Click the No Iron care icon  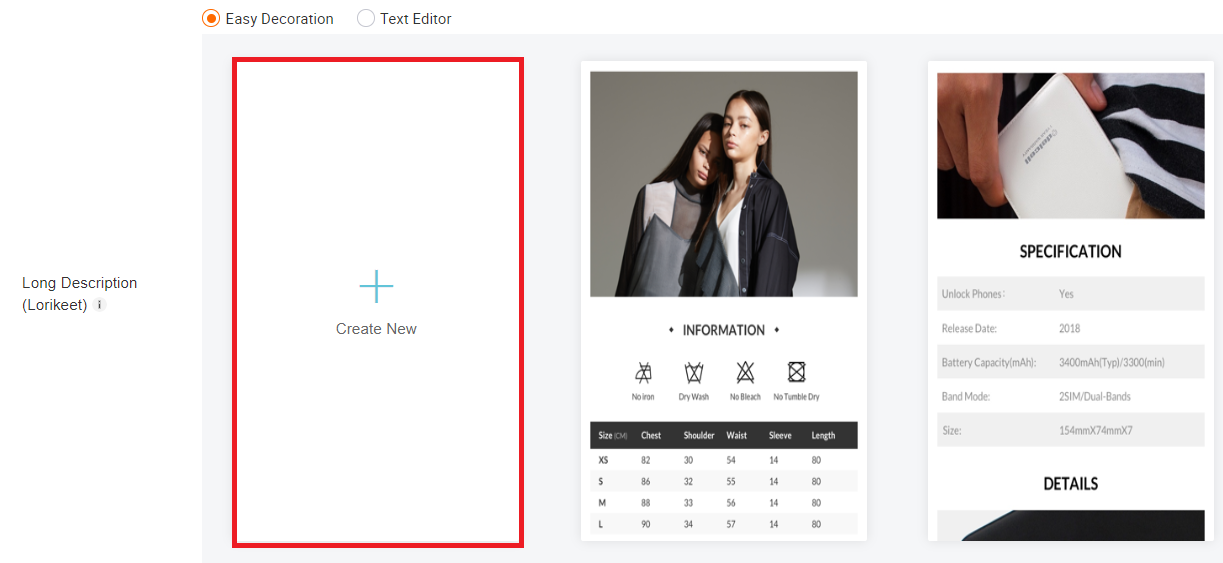click(x=643, y=373)
